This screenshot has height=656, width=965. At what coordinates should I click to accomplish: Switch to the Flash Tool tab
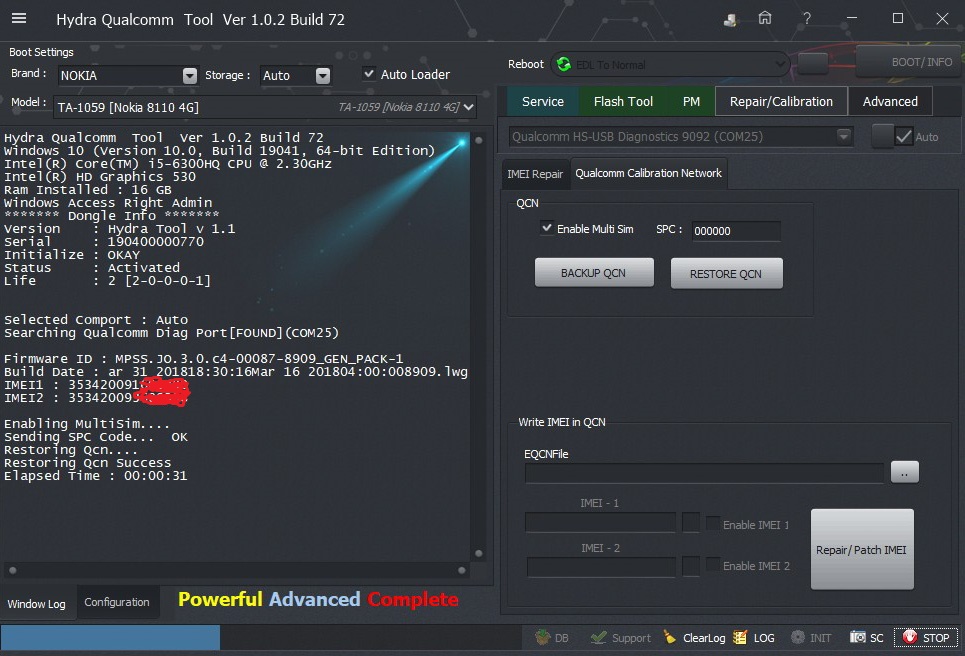pos(623,102)
